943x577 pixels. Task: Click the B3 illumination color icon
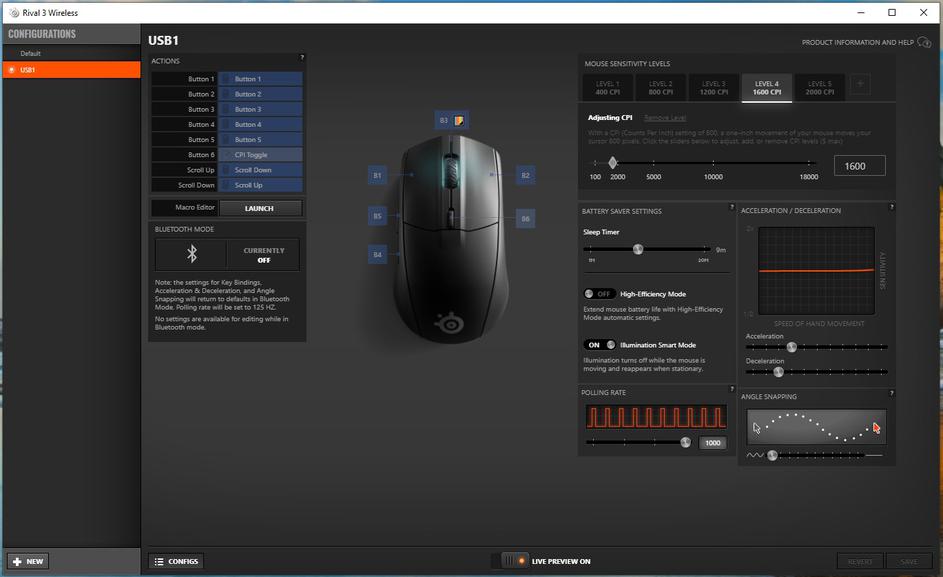(x=459, y=120)
